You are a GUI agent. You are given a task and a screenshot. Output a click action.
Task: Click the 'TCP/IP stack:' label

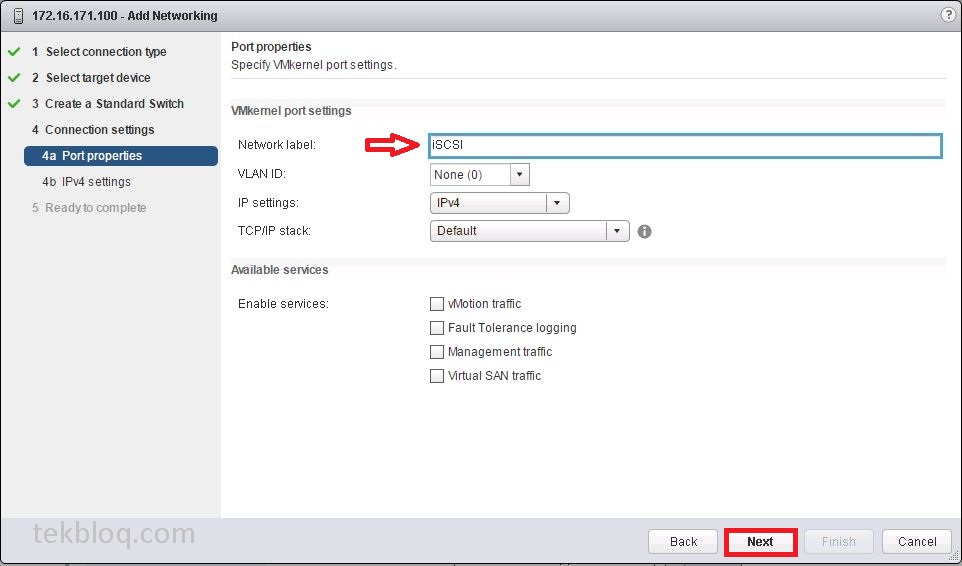point(274,231)
